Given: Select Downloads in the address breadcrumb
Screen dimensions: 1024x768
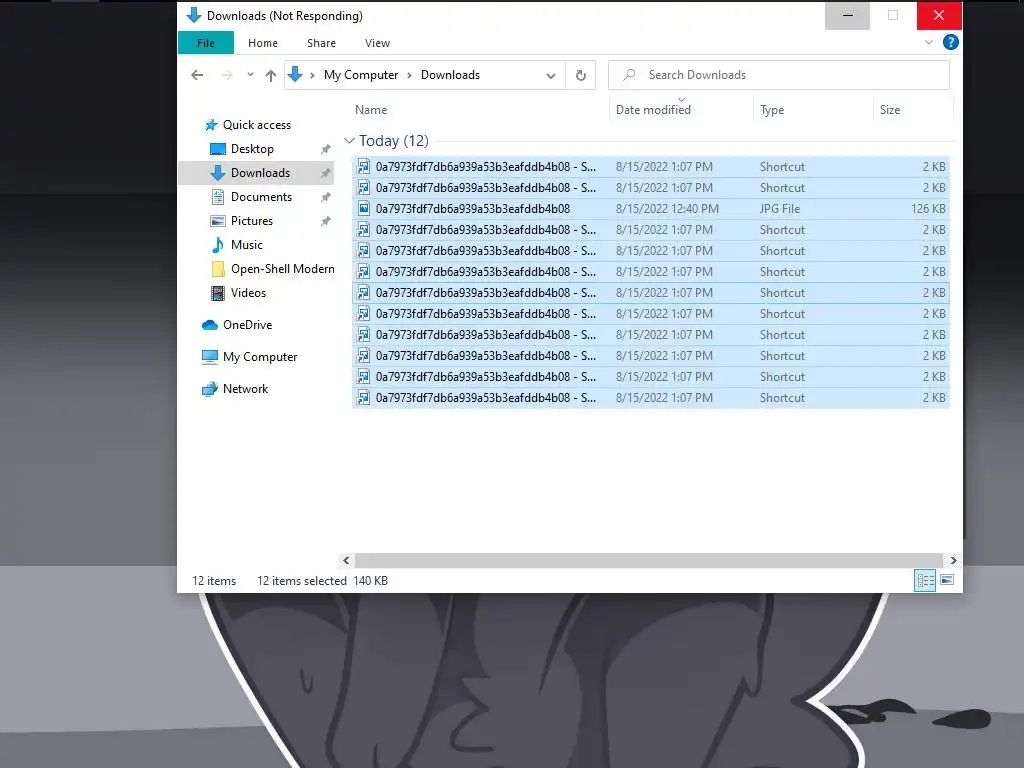Looking at the screenshot, I should tap(450, 75).
